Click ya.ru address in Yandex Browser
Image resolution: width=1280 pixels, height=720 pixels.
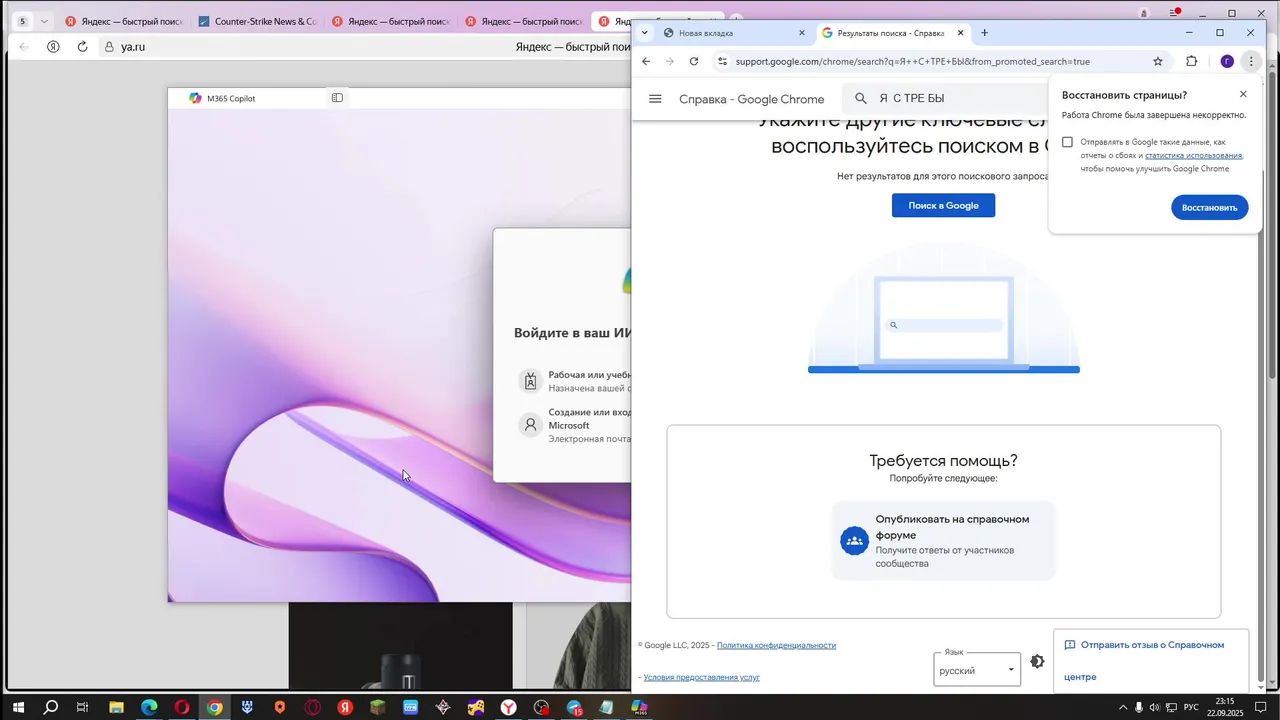click(x=133, y=47)
